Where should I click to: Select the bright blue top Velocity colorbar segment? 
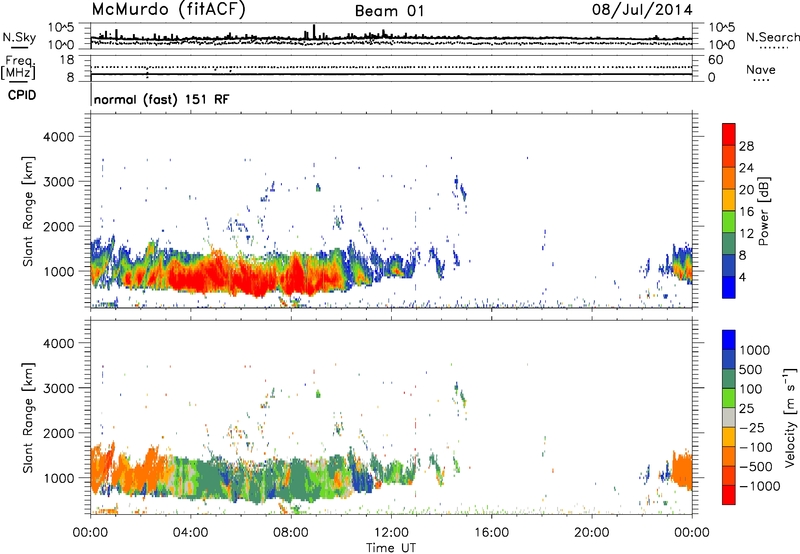729,340
